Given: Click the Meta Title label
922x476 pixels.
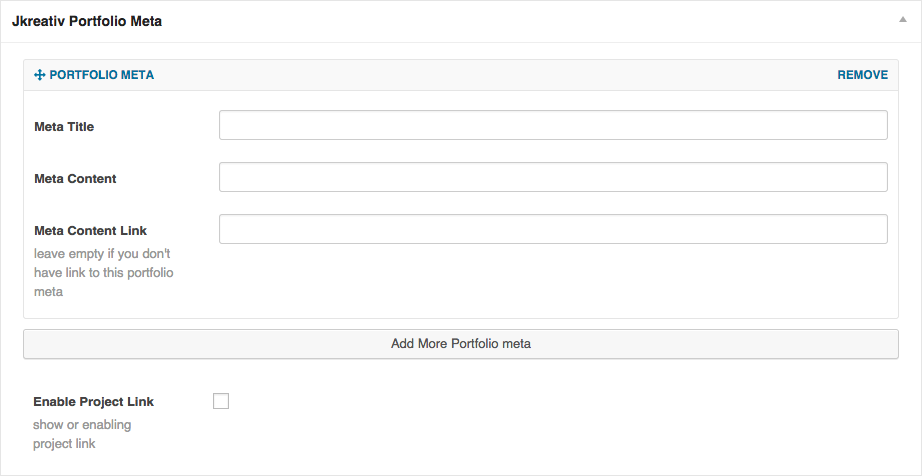Looking at the screenshot, I should 64,127.
